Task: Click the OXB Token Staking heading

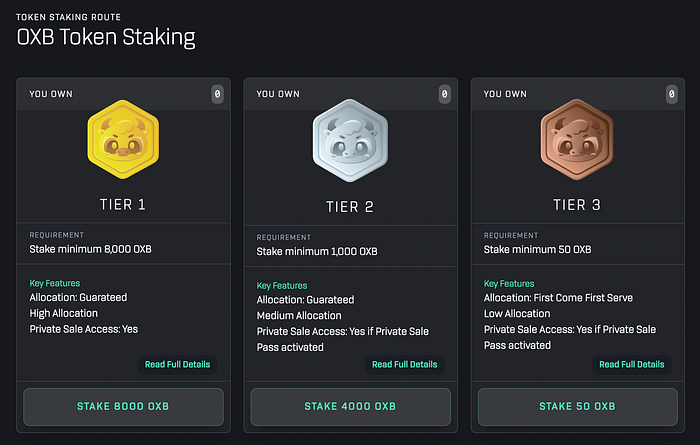Action: pos(105,38)
